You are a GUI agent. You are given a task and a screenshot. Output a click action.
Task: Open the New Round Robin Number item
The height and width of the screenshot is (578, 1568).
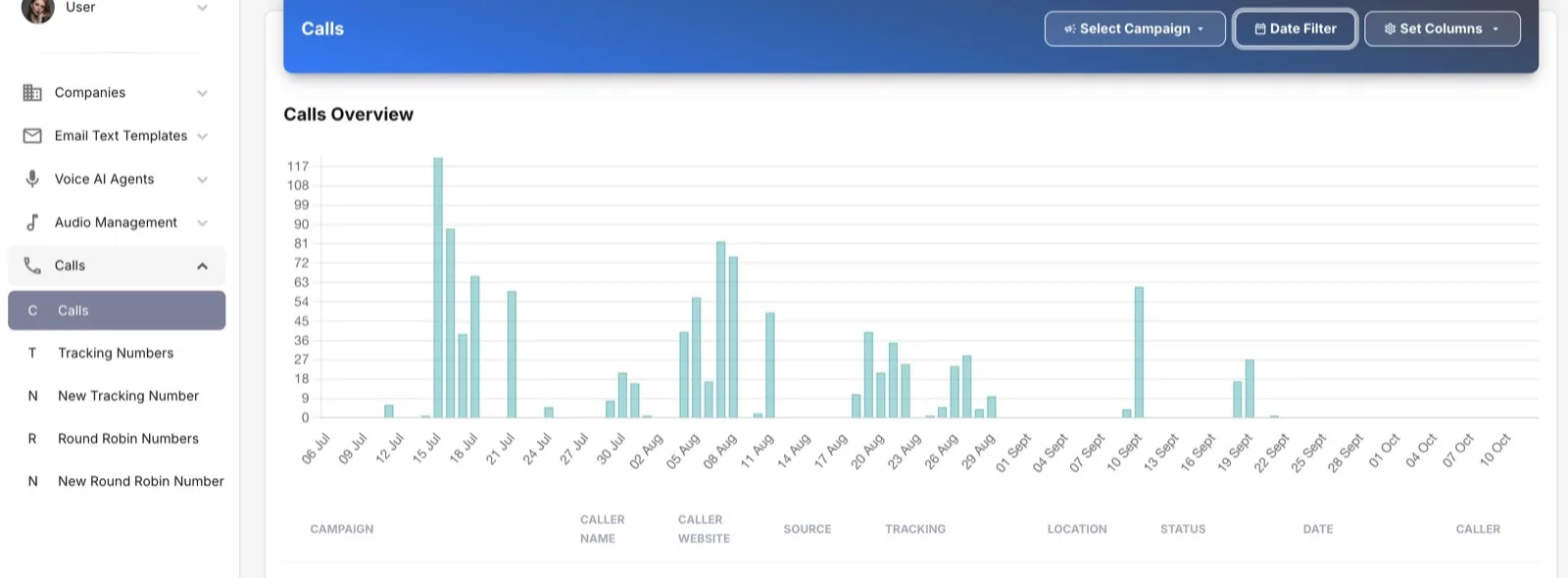(117, 481)
